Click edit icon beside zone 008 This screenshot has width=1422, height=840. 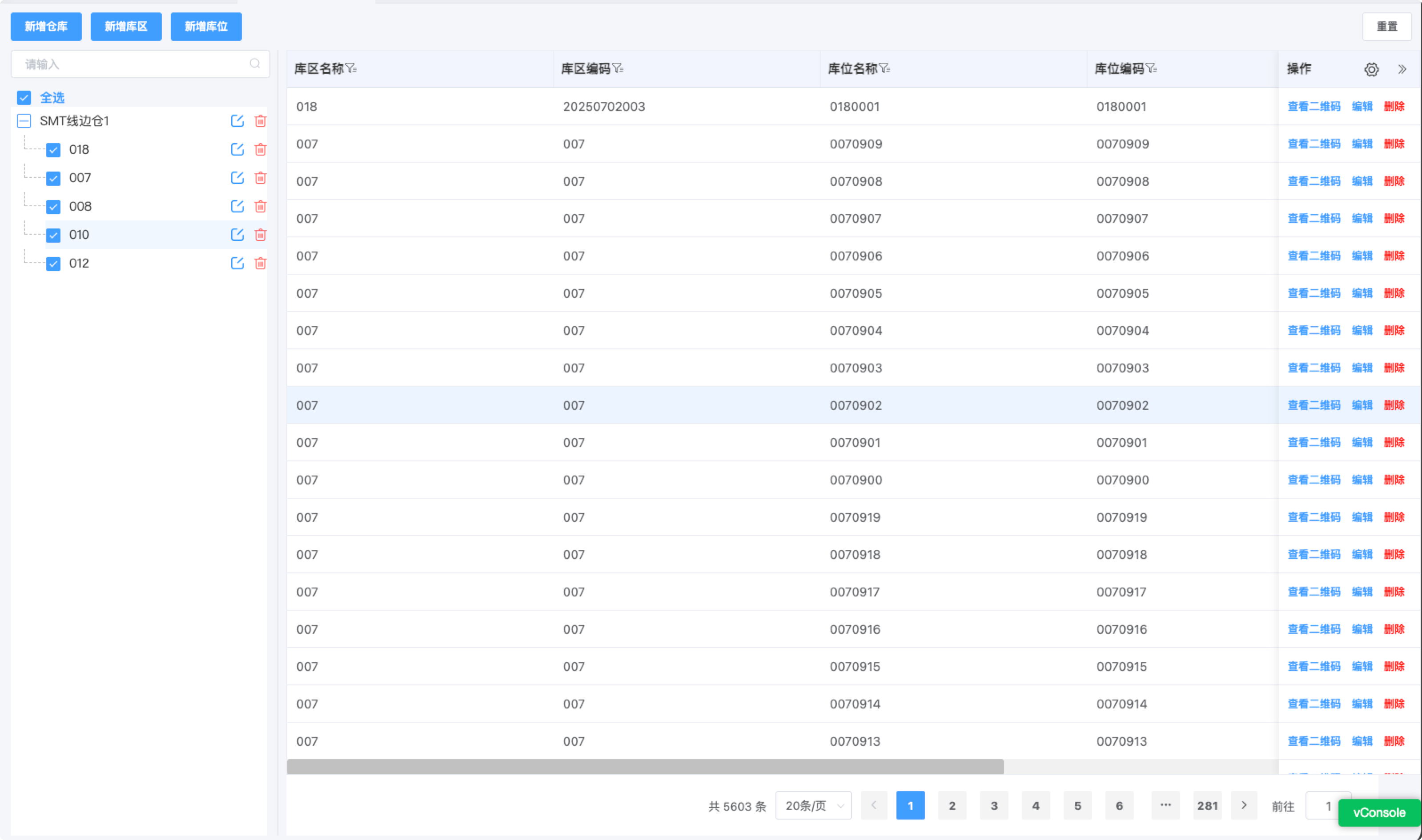(237, 206)
